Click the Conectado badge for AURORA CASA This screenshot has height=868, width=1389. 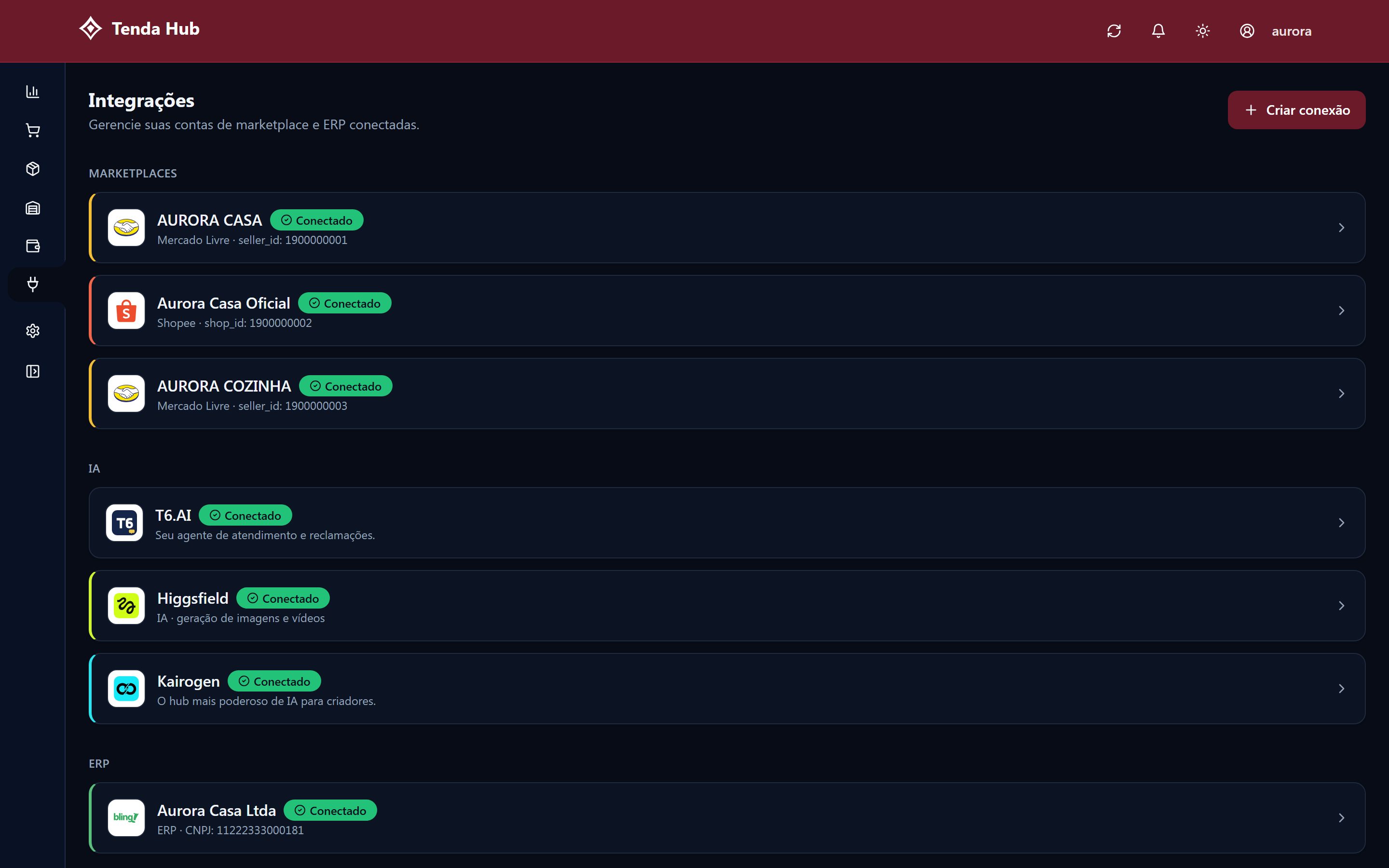pyautogui.click(x=317, y=220)
